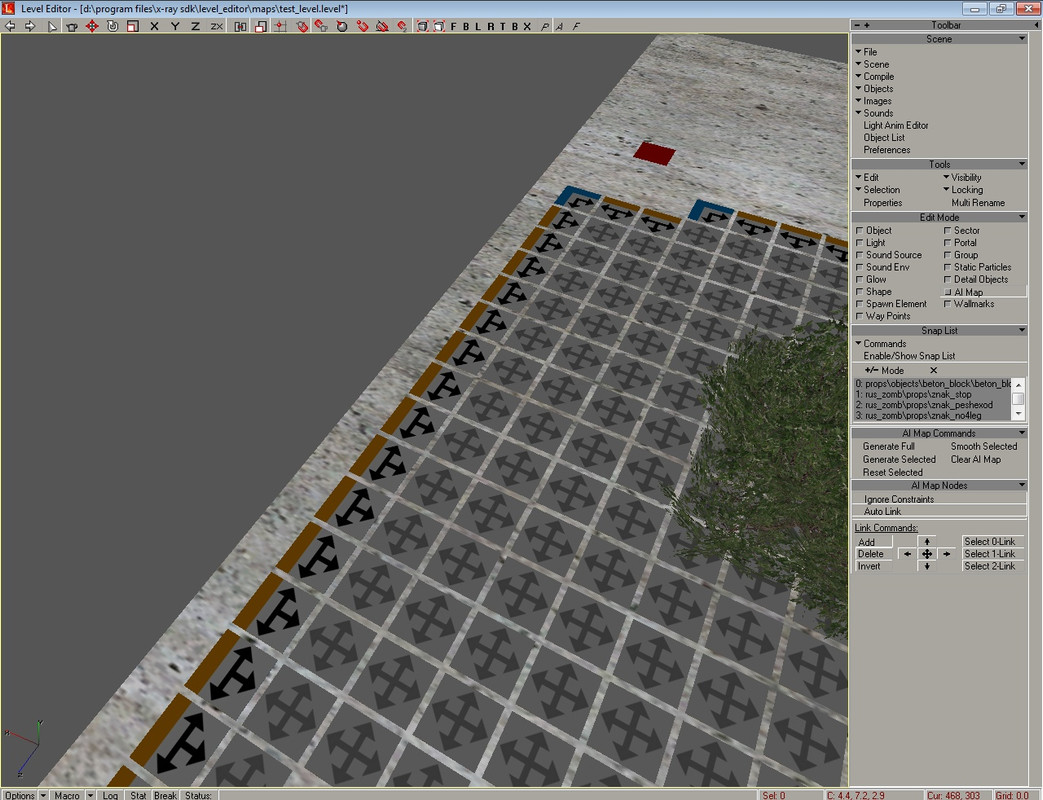Open Multi Rename

tap(978, 203)
